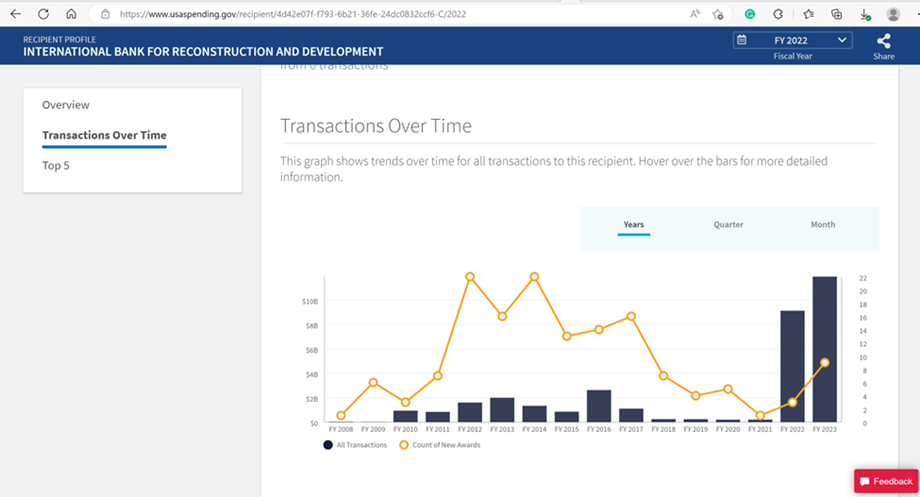
Task: Jump to Top 5 section
Action: (56, 165)
